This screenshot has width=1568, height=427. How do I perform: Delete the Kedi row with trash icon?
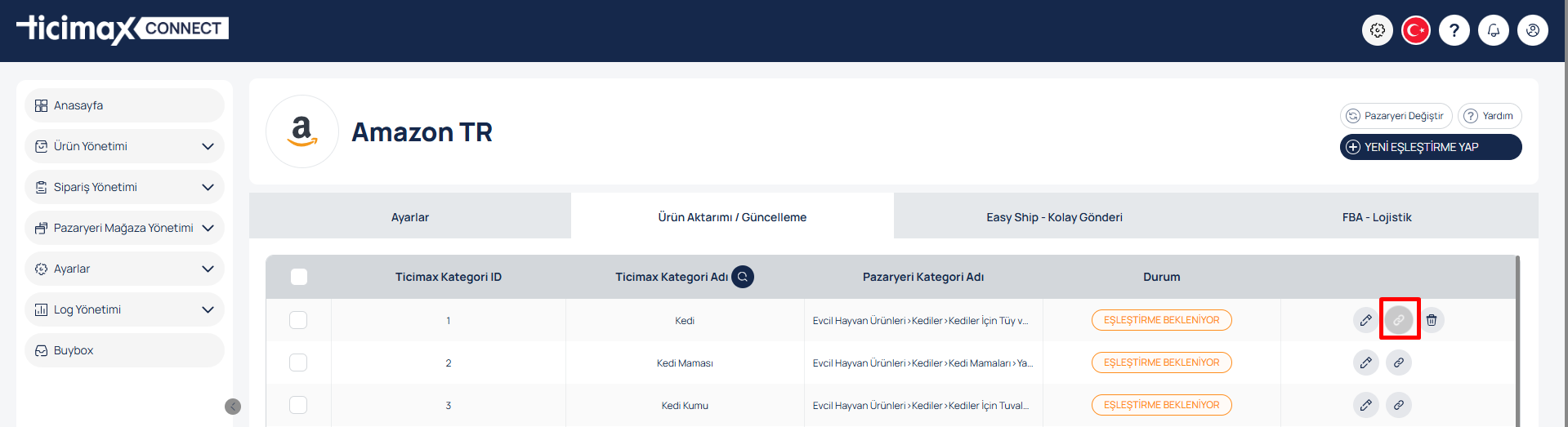click(1432, 320)
